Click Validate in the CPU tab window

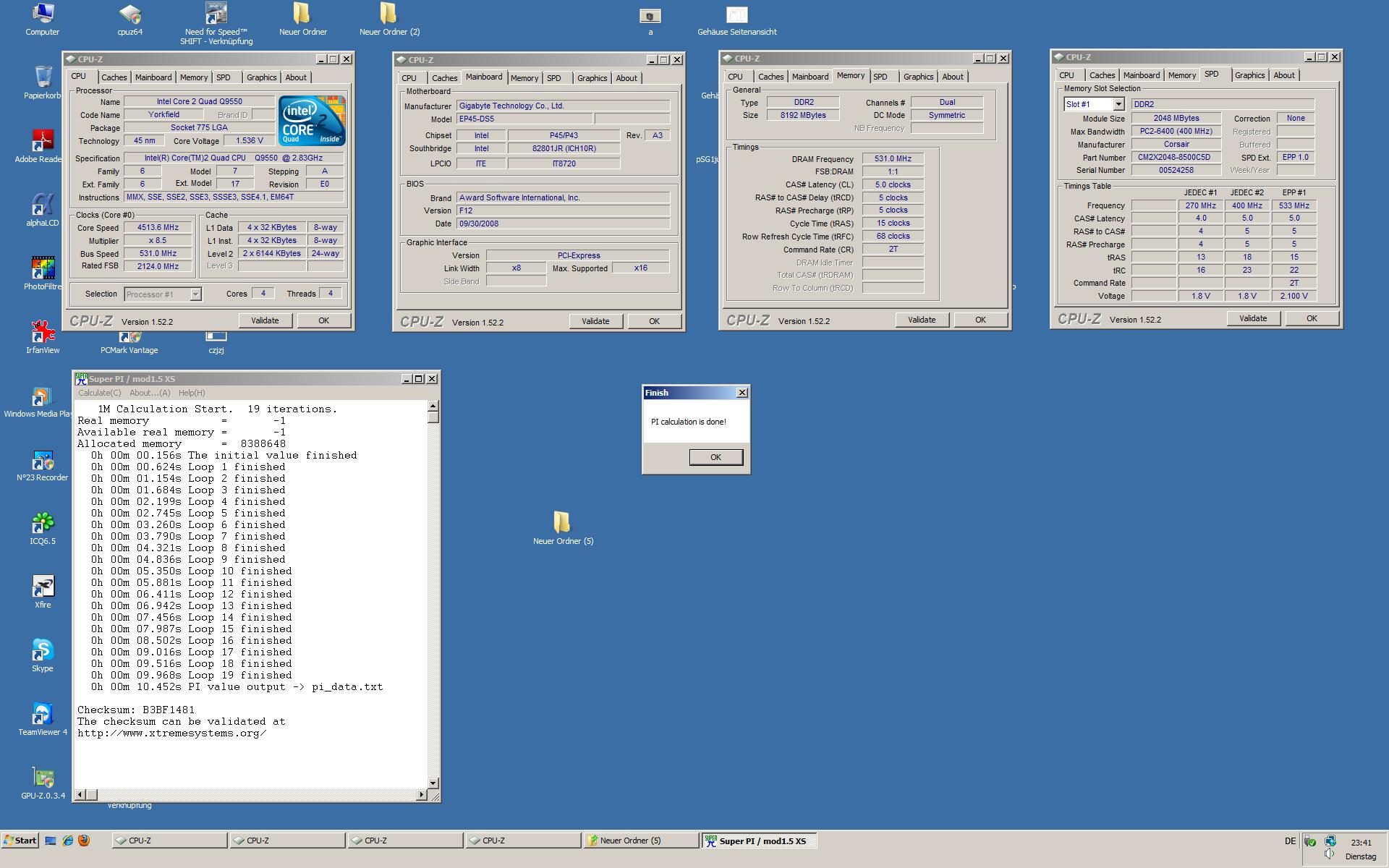point(265,320)
